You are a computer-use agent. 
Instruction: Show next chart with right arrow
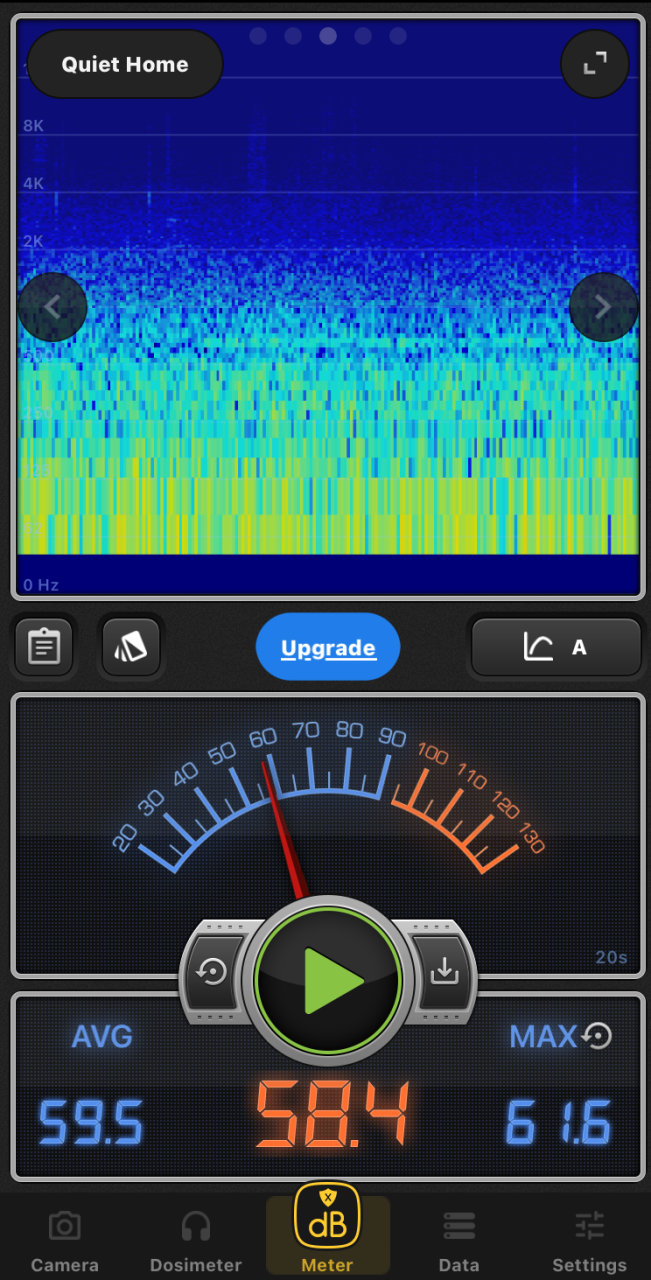click(x=603, y=307)
